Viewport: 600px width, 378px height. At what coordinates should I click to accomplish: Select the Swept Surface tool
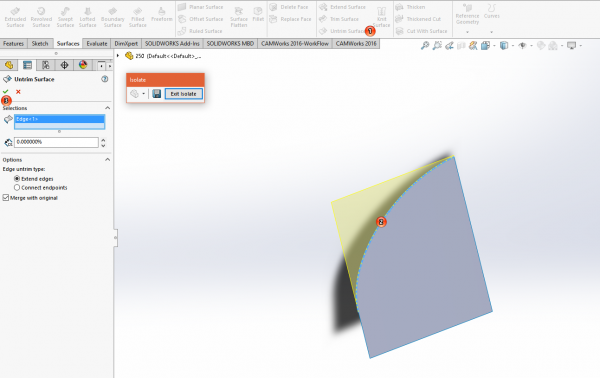tap(65, 17)
